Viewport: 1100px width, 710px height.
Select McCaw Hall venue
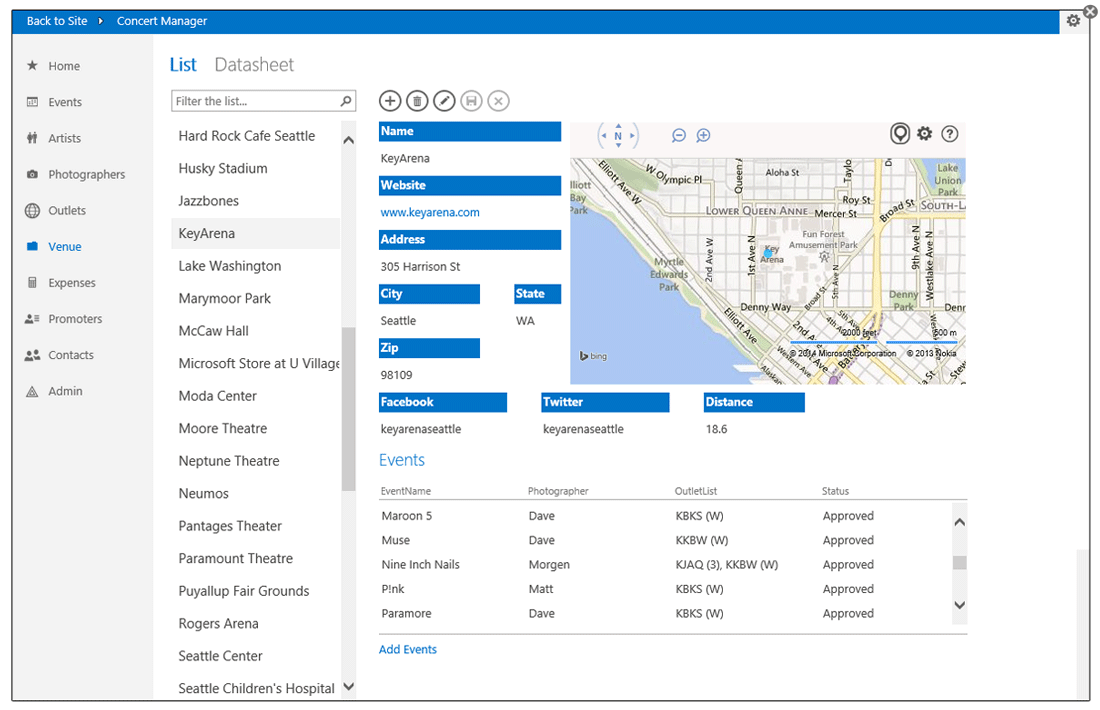click(x=255, y=331)
